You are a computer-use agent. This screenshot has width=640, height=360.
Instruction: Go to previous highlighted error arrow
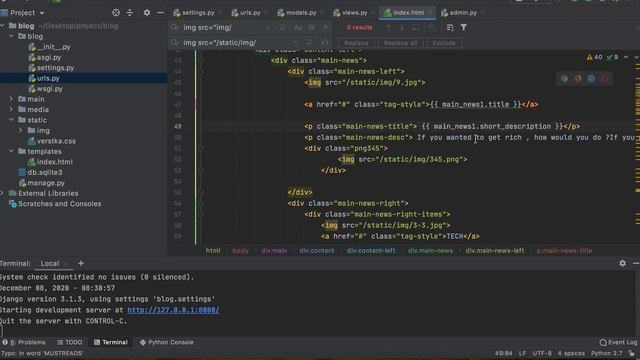[626, 57]
